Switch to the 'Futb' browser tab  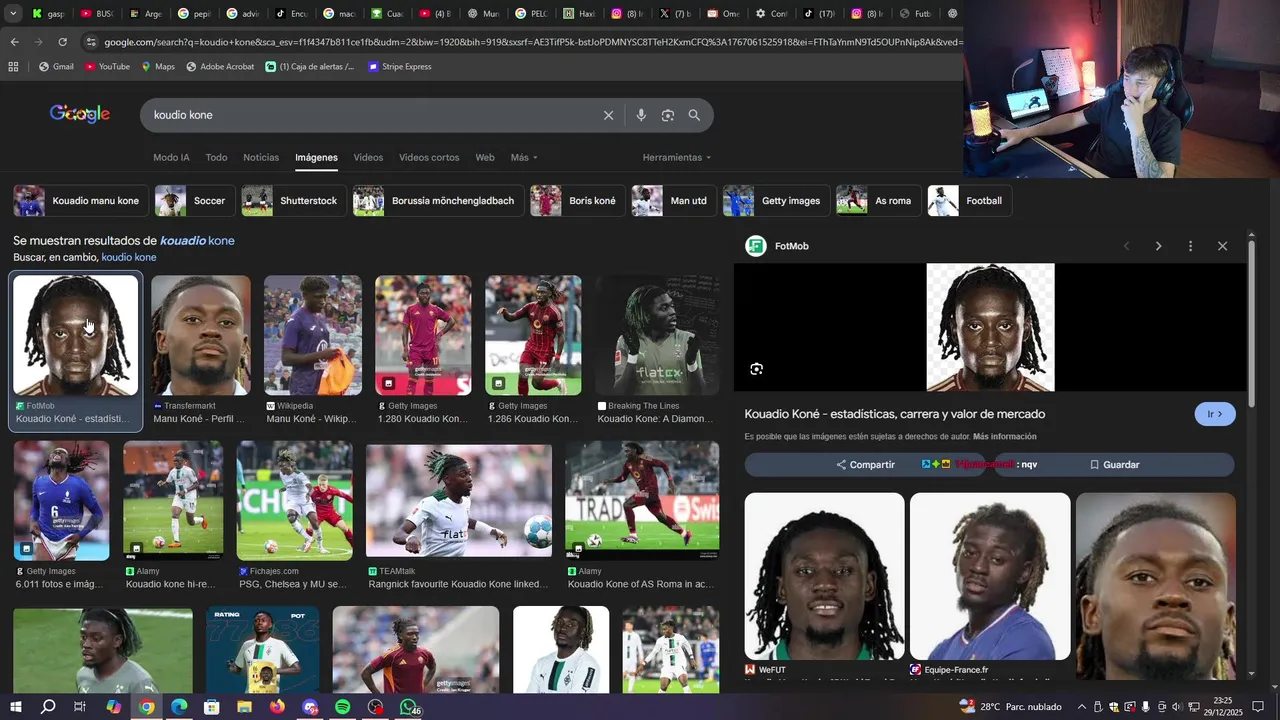tap(916, 14)
